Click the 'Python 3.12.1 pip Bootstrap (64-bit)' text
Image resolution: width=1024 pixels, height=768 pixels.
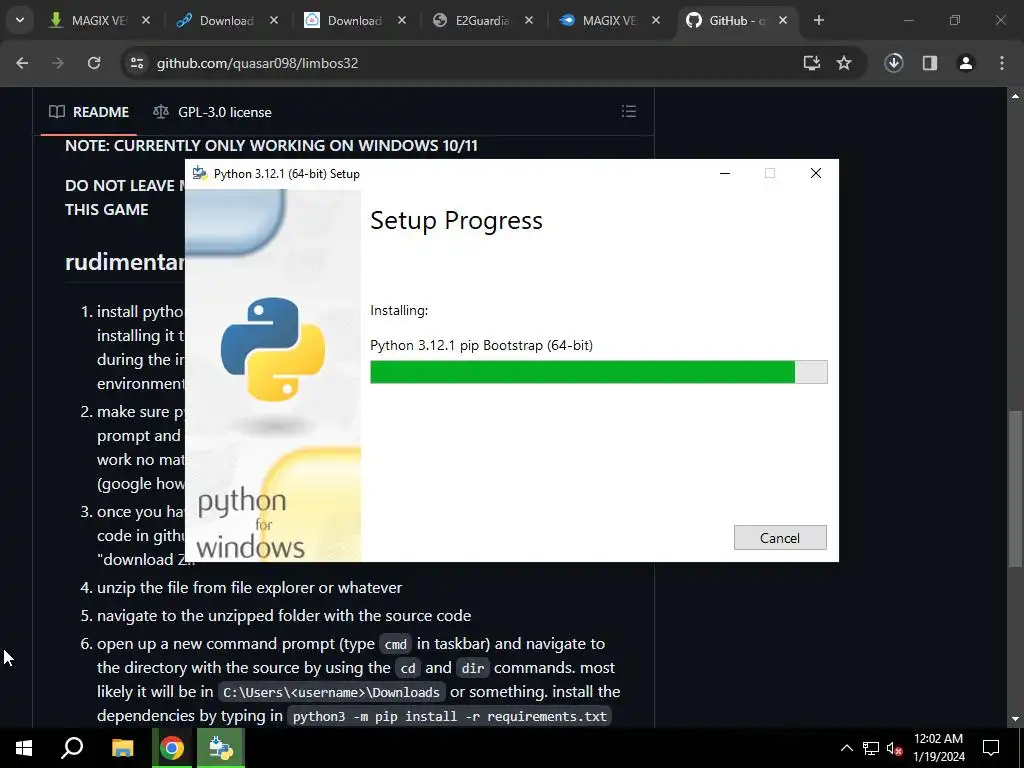coord(481,345)
